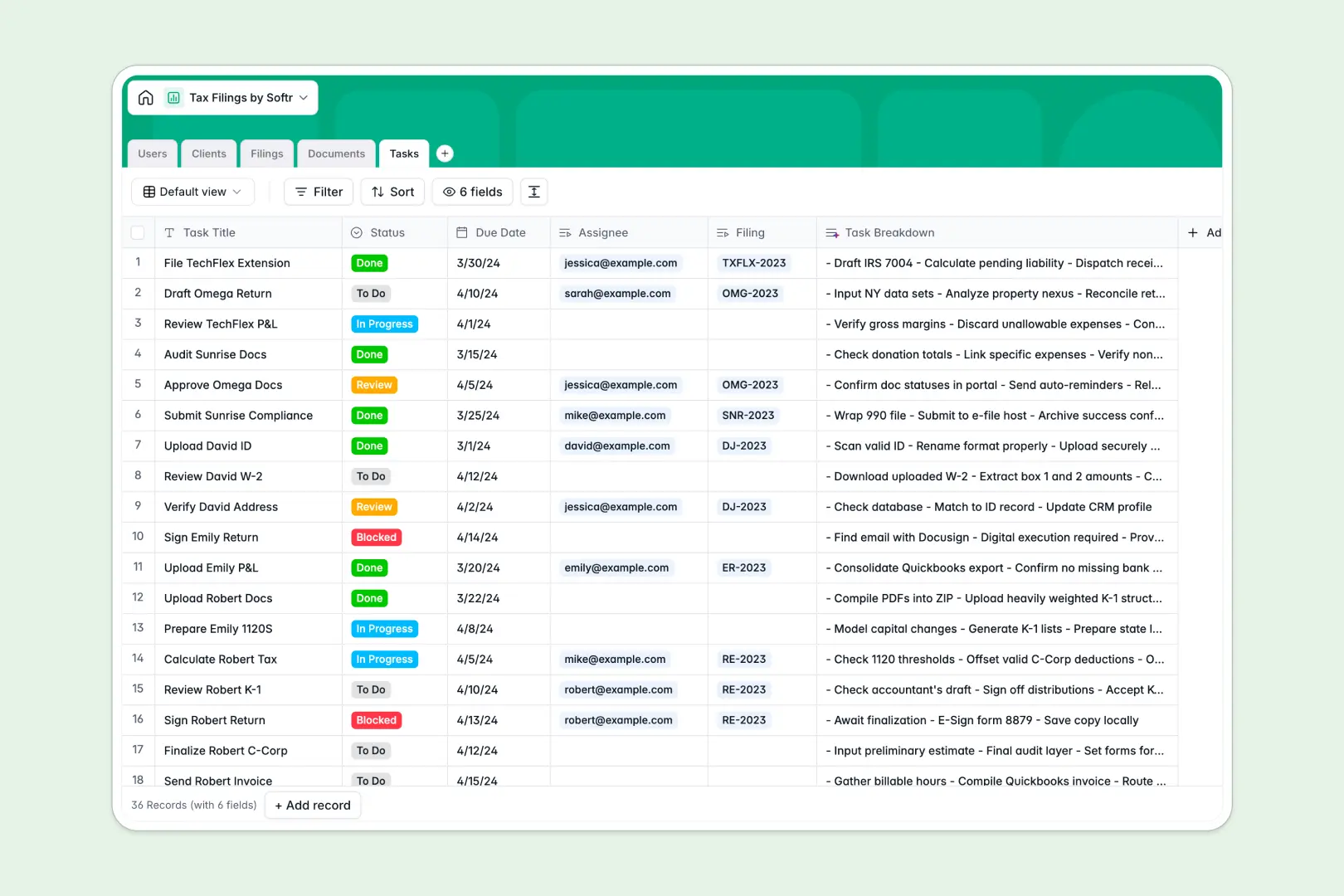Click the home icon in the top bar
1344x896 pixels.
[x=146, y=97]
